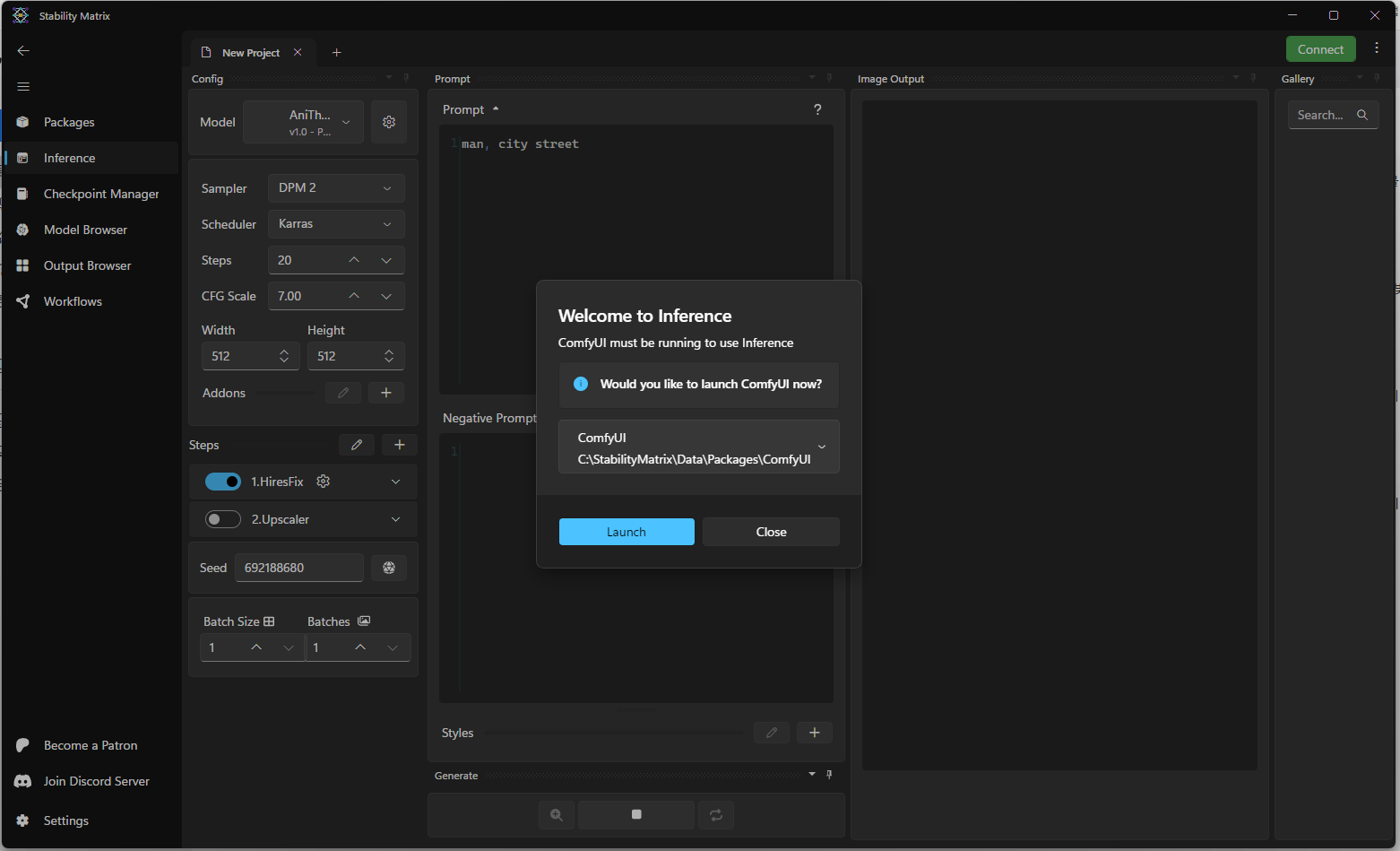Click the back arrow in sidebar
Screen dimensions: 1400x851
tap(23, 51)
